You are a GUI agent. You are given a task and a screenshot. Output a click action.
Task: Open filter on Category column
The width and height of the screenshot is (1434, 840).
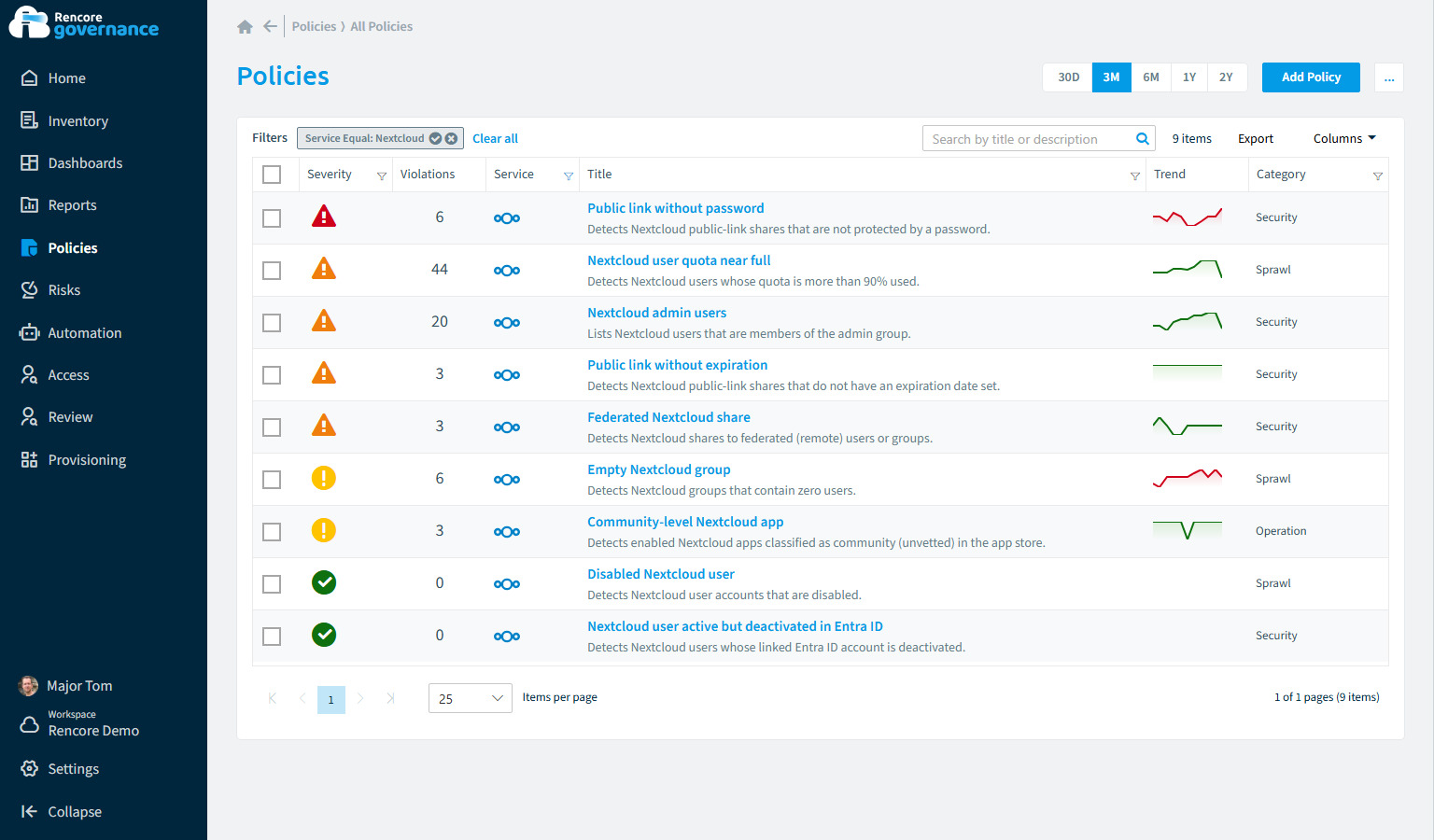[x=1378, y=175]
